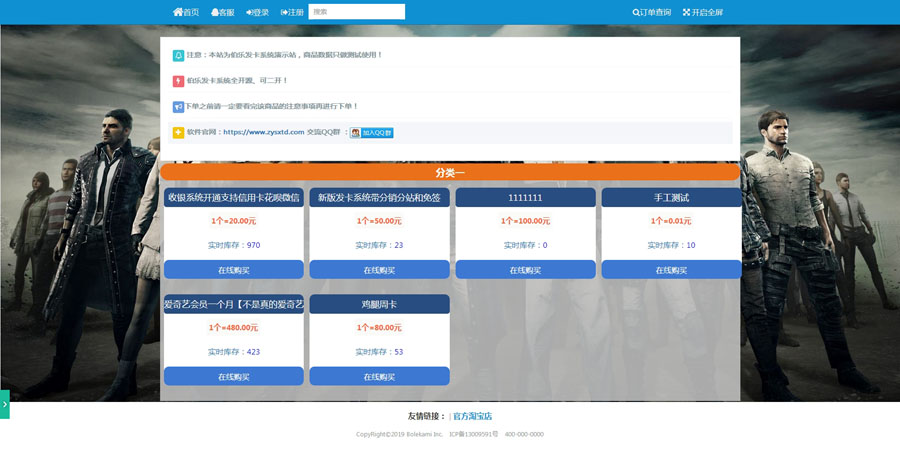Expand the green side panel arrow
This screenshot has height=449, width=900.
5,404
